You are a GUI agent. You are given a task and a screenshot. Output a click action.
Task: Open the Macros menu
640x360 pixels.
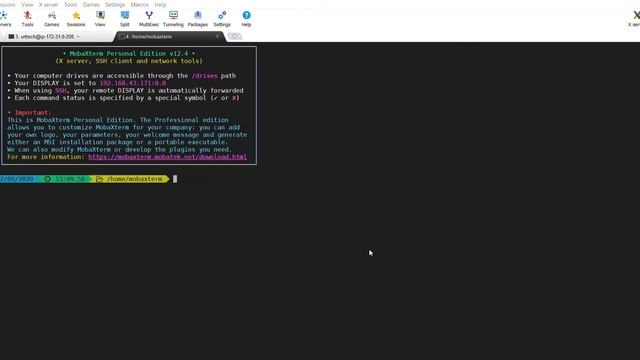(x=140, y=4)
